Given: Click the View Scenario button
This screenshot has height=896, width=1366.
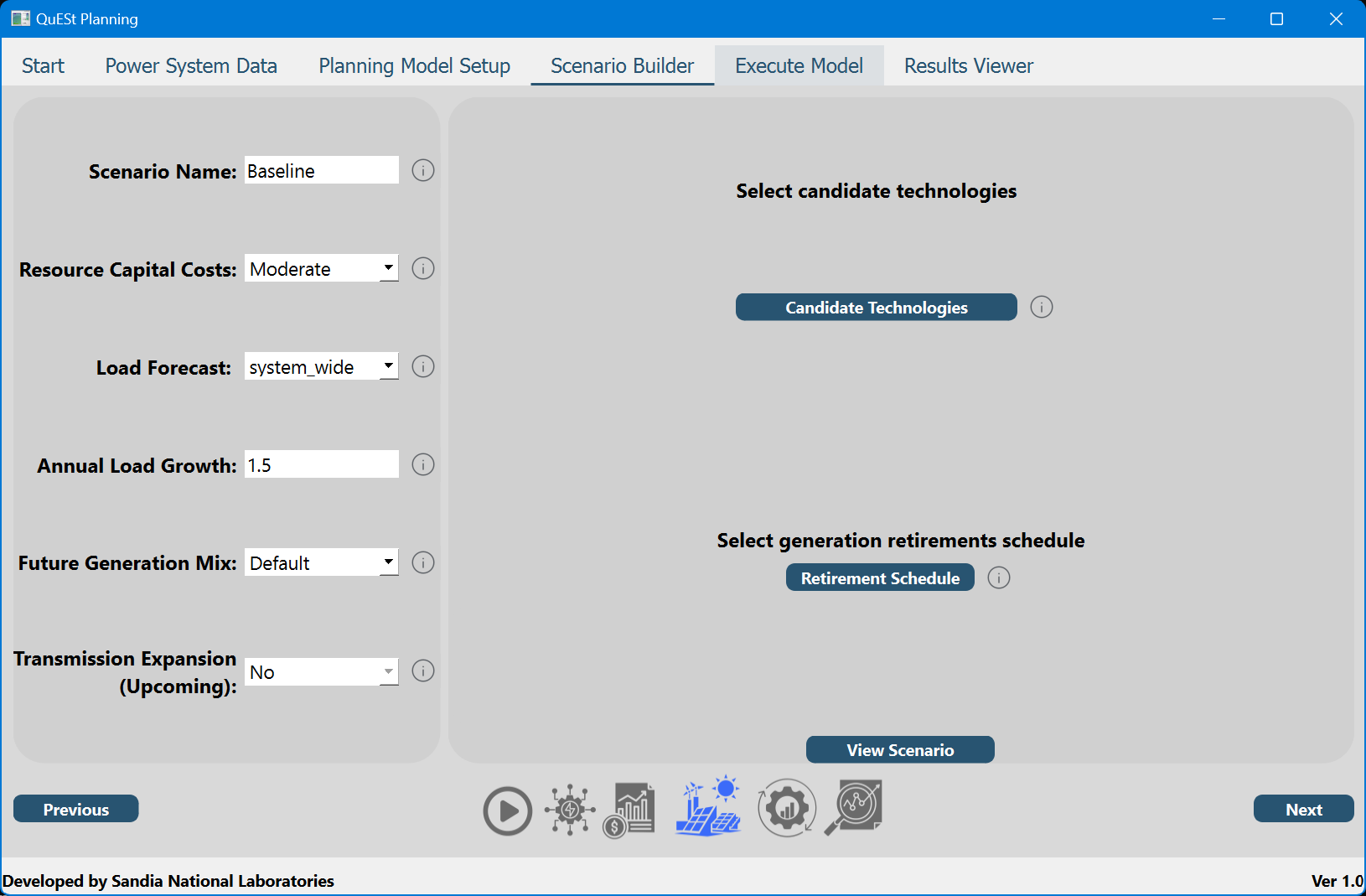Looking at the screenshot, I should click(900, 750).
